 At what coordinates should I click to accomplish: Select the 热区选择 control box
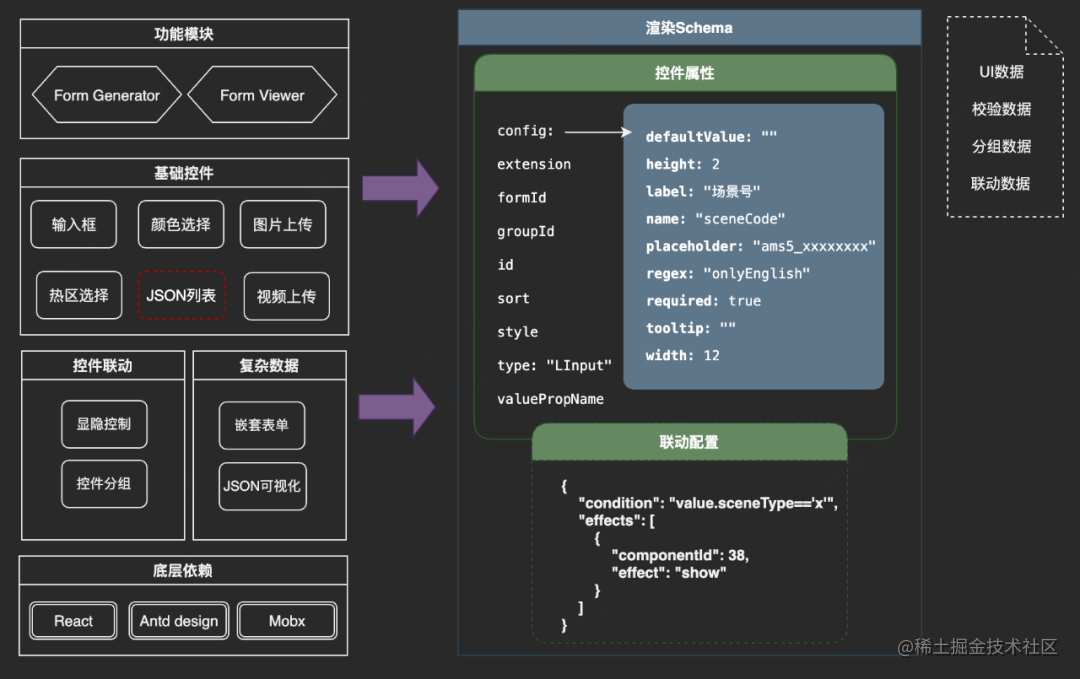(x=79, y=295)
